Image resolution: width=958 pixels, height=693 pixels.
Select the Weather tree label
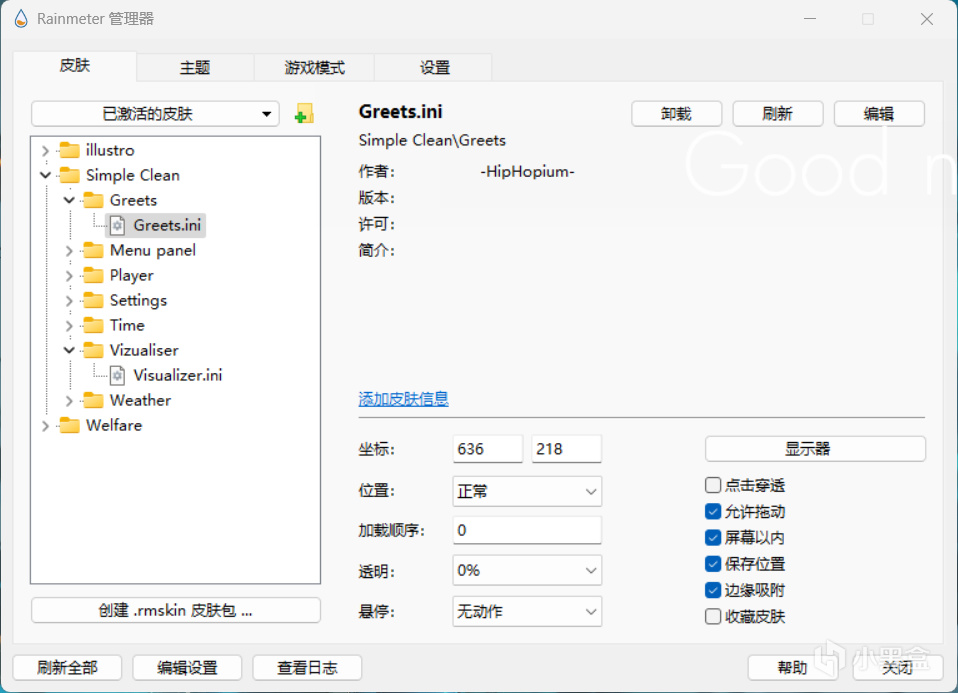pos(141,400)
